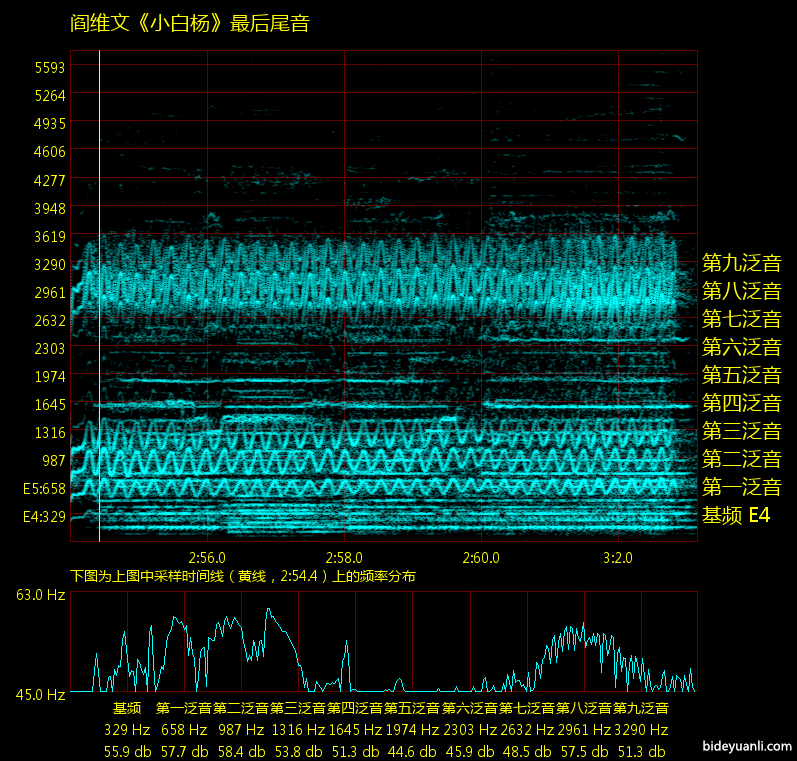Click the 2:56.0 time axis label

(x=207, y=556)
